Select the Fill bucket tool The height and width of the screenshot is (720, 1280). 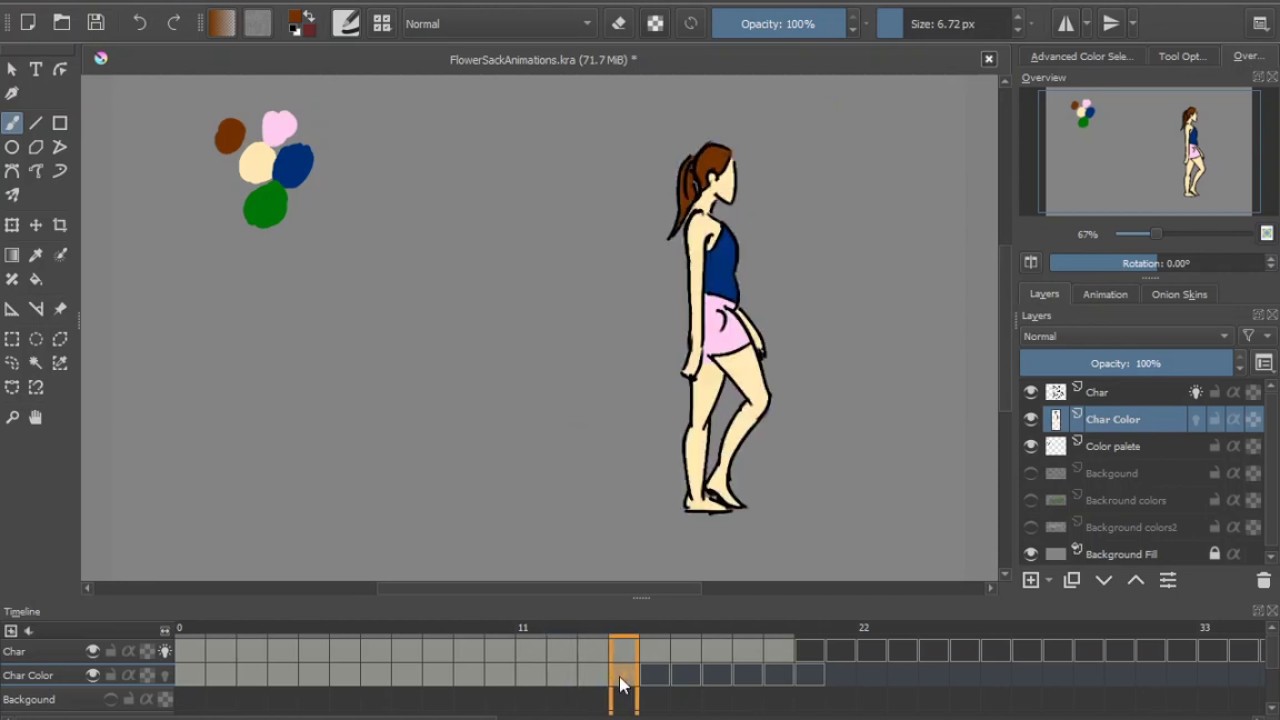click(x=36, y=279)
